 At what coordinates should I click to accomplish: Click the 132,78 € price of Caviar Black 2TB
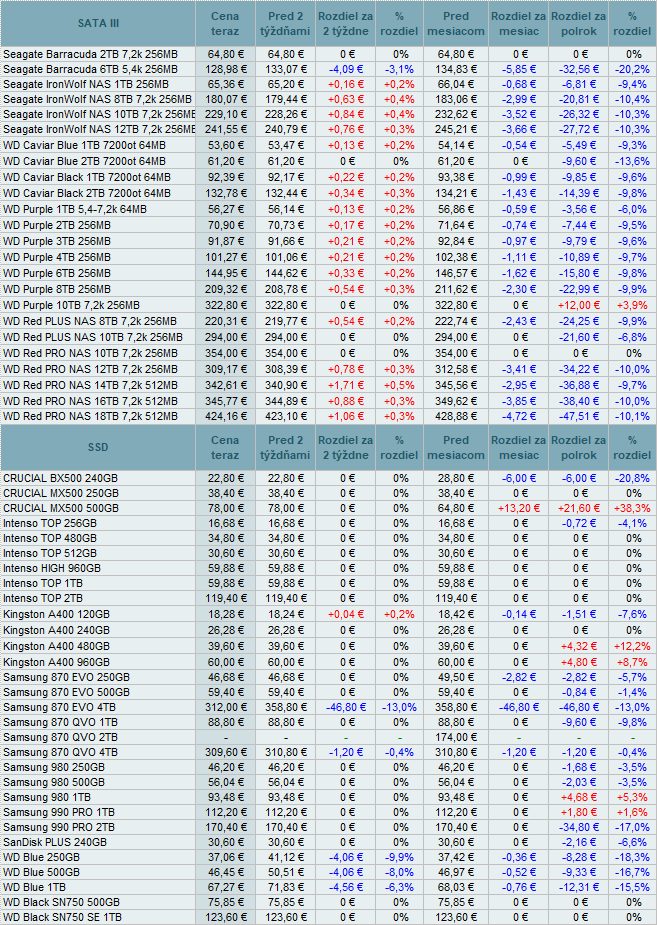[225, 193]
